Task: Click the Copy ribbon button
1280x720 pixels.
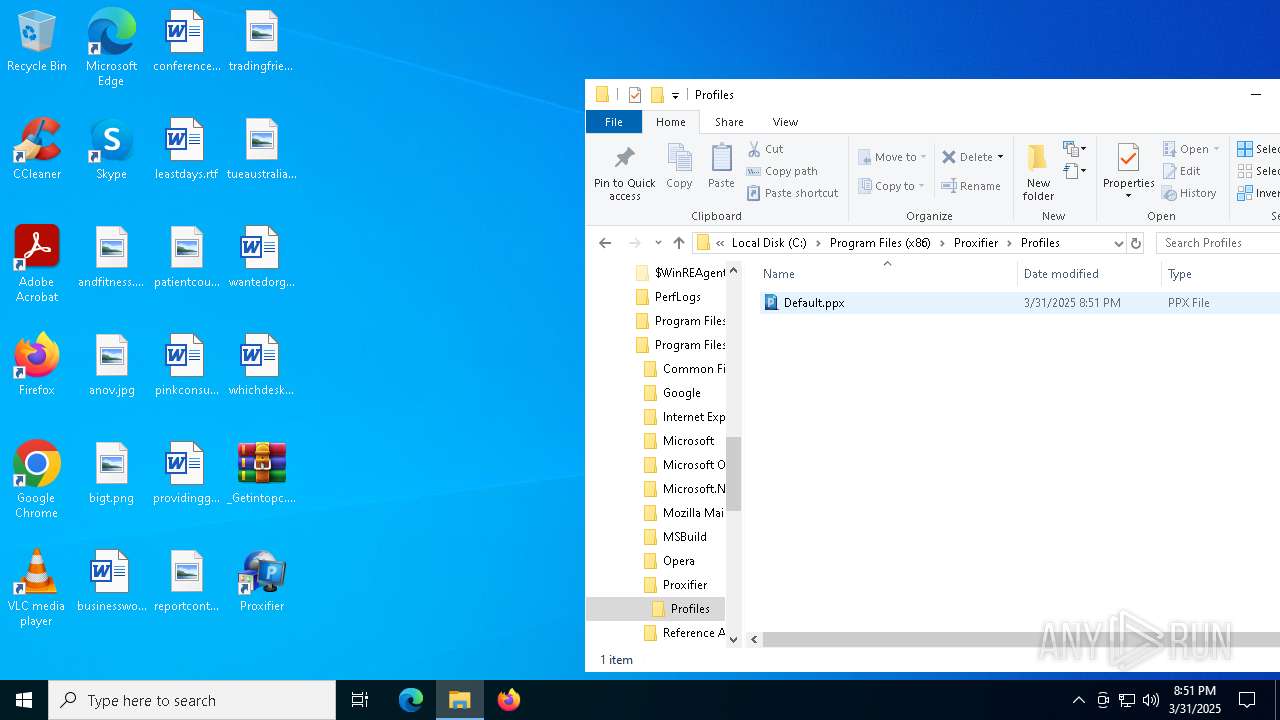Action: coord(679,166)
